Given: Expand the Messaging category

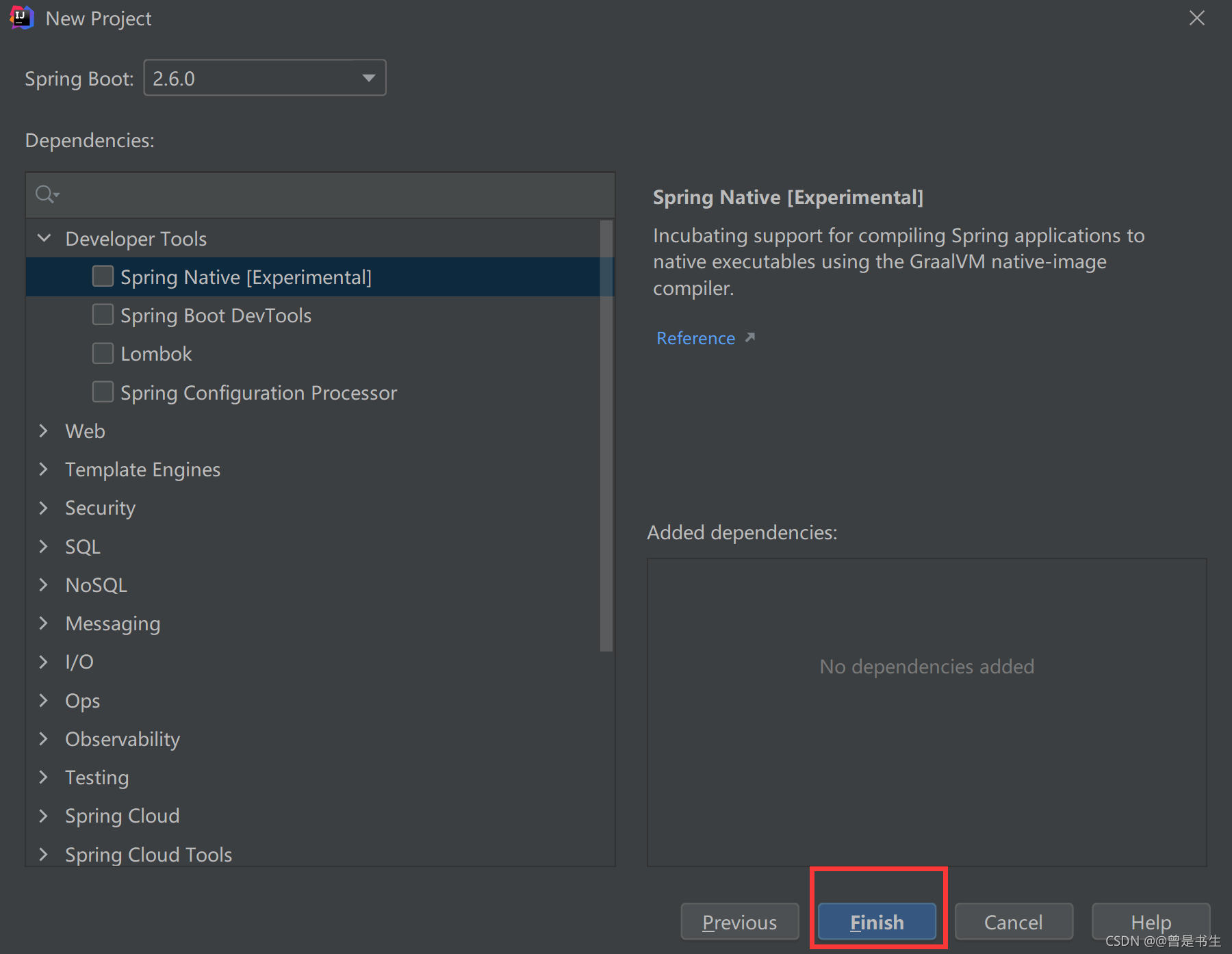Looking at the screenshot, I should point(44,623).
